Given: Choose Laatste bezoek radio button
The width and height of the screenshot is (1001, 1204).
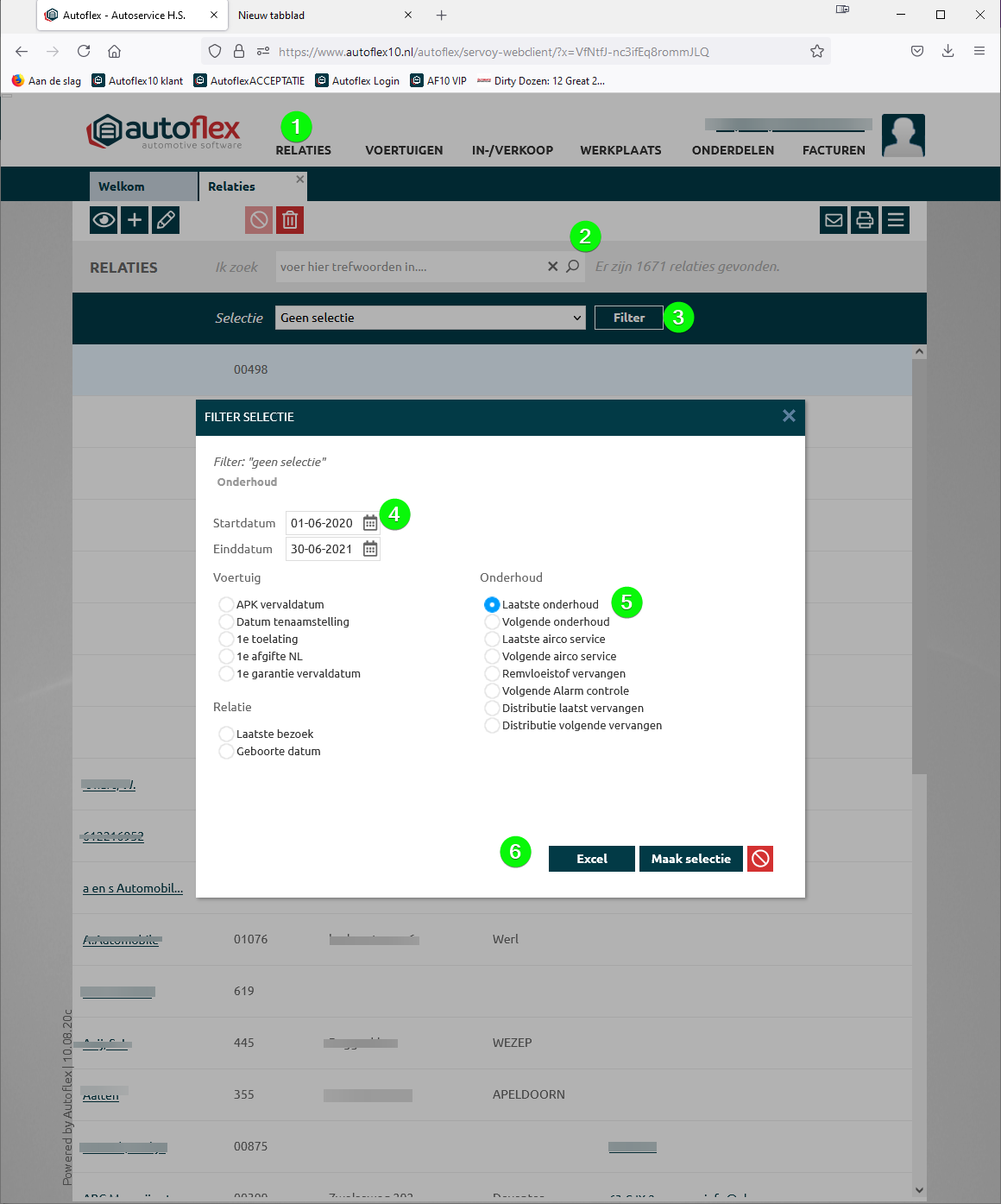Looking at the screenshot, I should click(226, 734).
